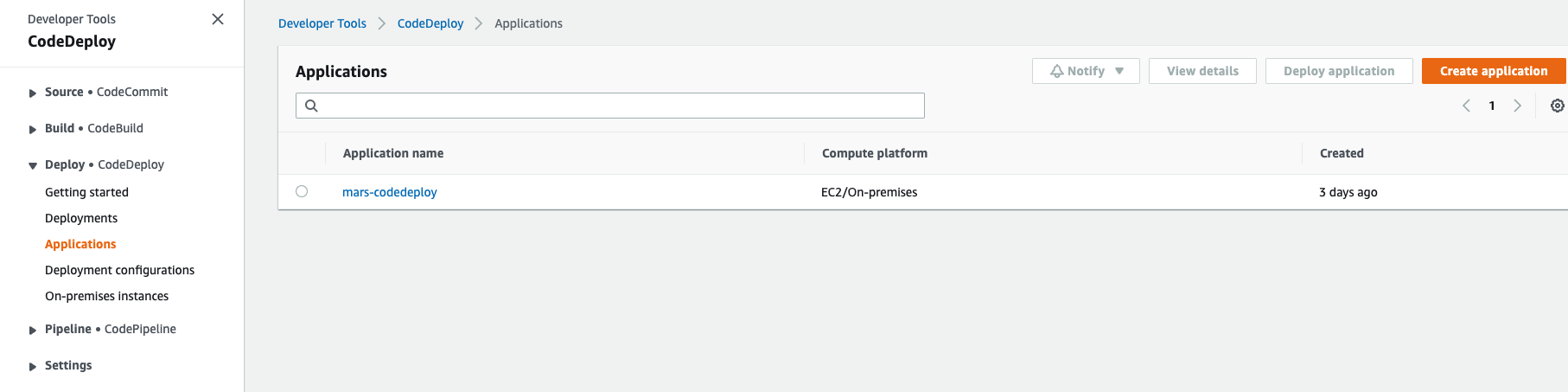Open the Notify dropdown

tap(1086, 71)
